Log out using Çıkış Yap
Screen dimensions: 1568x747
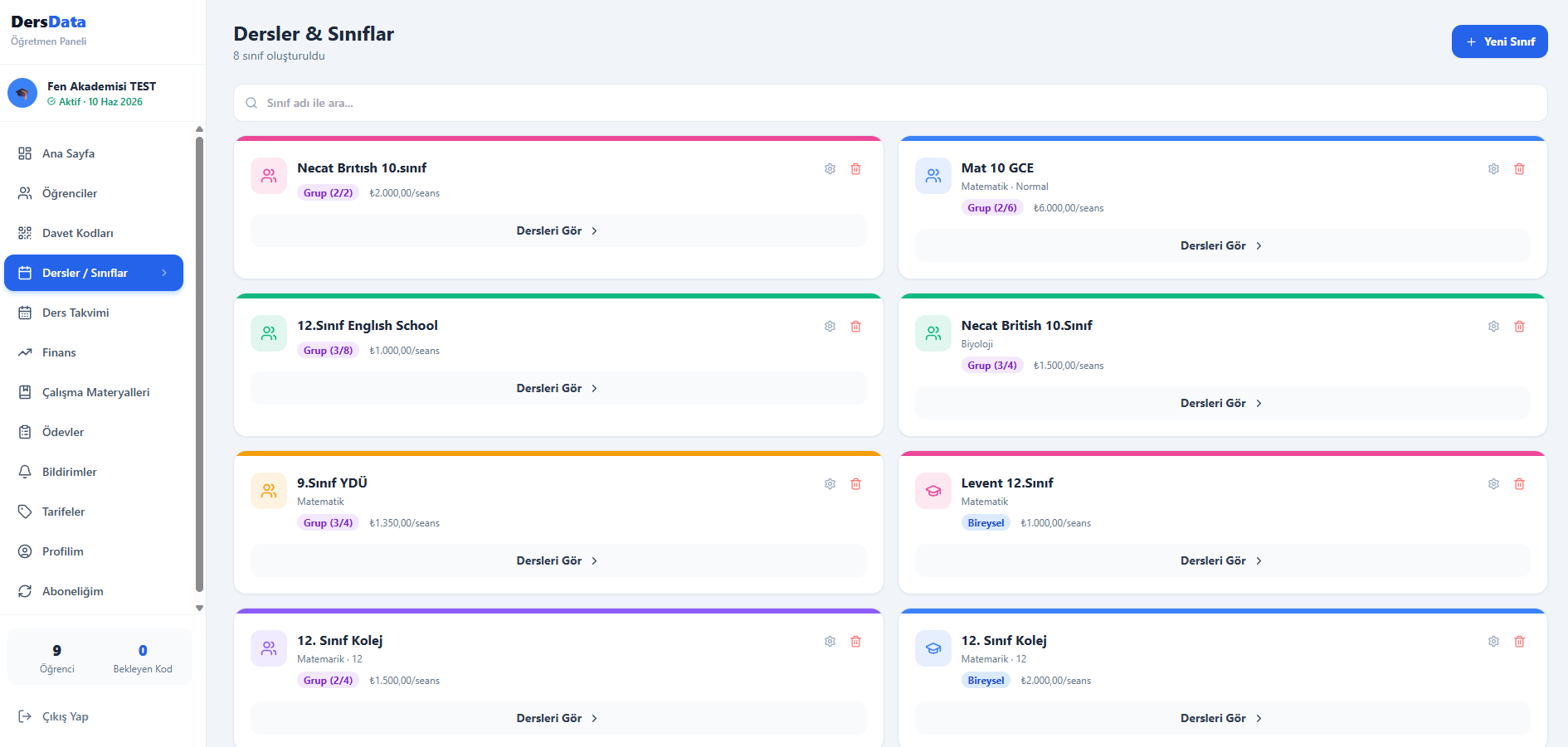tap(65, 716)
